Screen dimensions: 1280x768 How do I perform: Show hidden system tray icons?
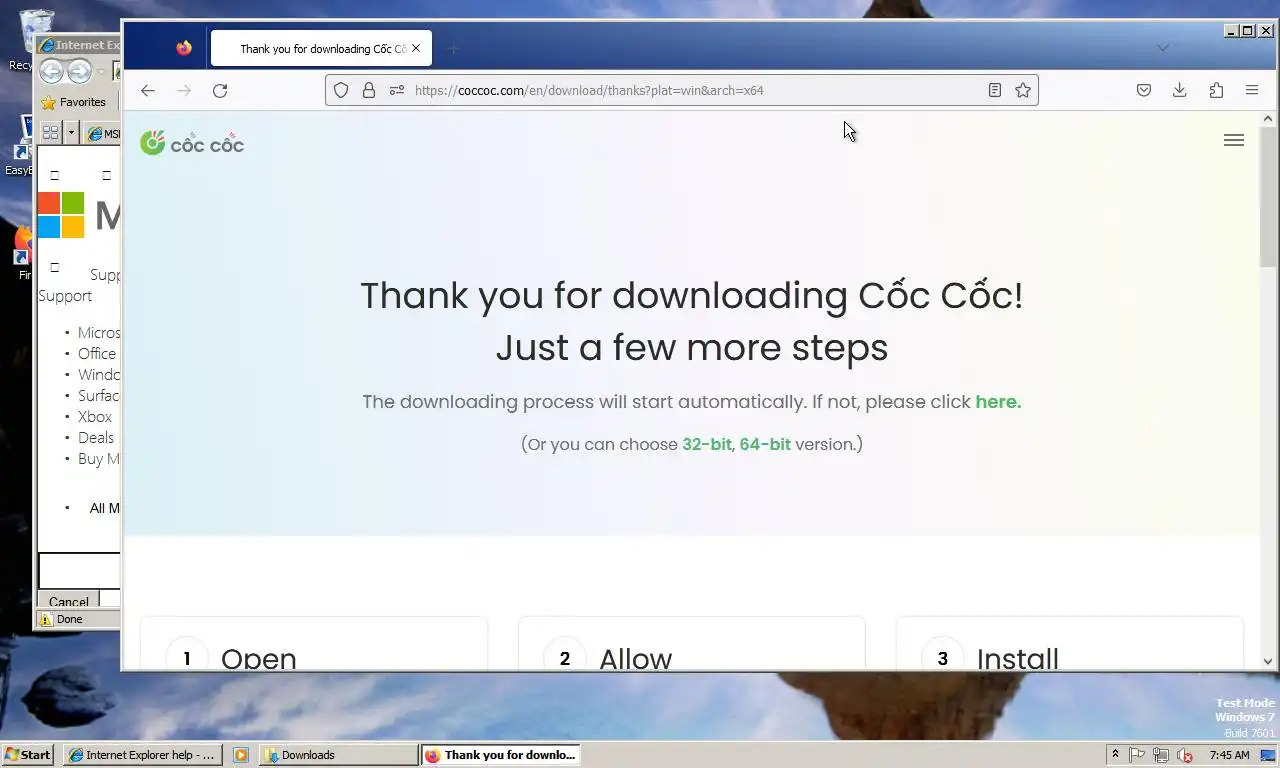(x=1115, y=755)
